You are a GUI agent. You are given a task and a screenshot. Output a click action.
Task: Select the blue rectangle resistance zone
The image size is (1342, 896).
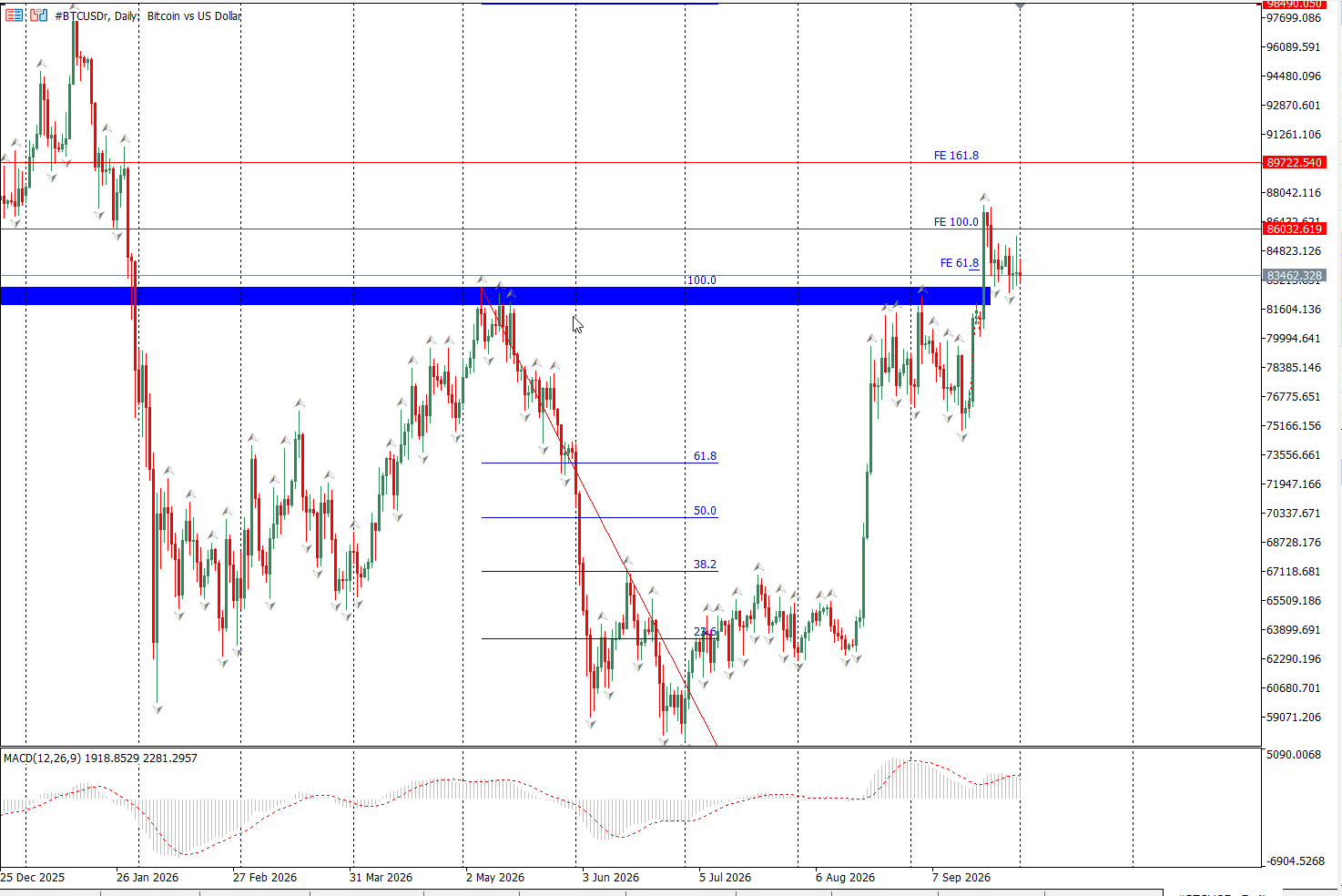click(x=495, y=296)
